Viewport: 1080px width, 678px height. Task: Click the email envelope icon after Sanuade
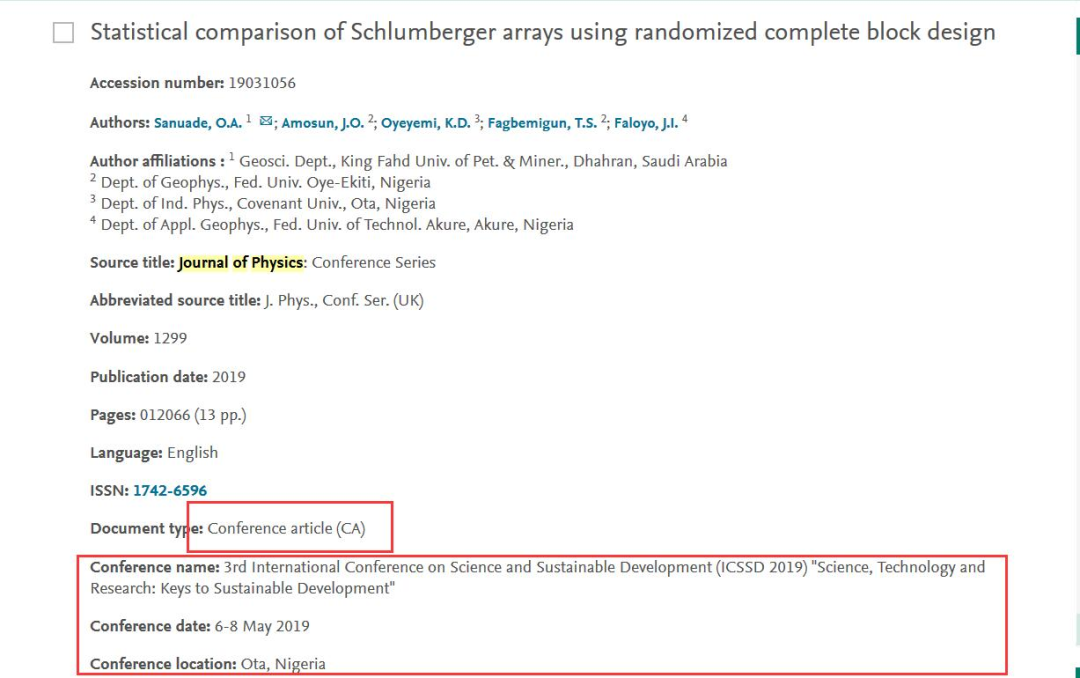pos(266,121)
